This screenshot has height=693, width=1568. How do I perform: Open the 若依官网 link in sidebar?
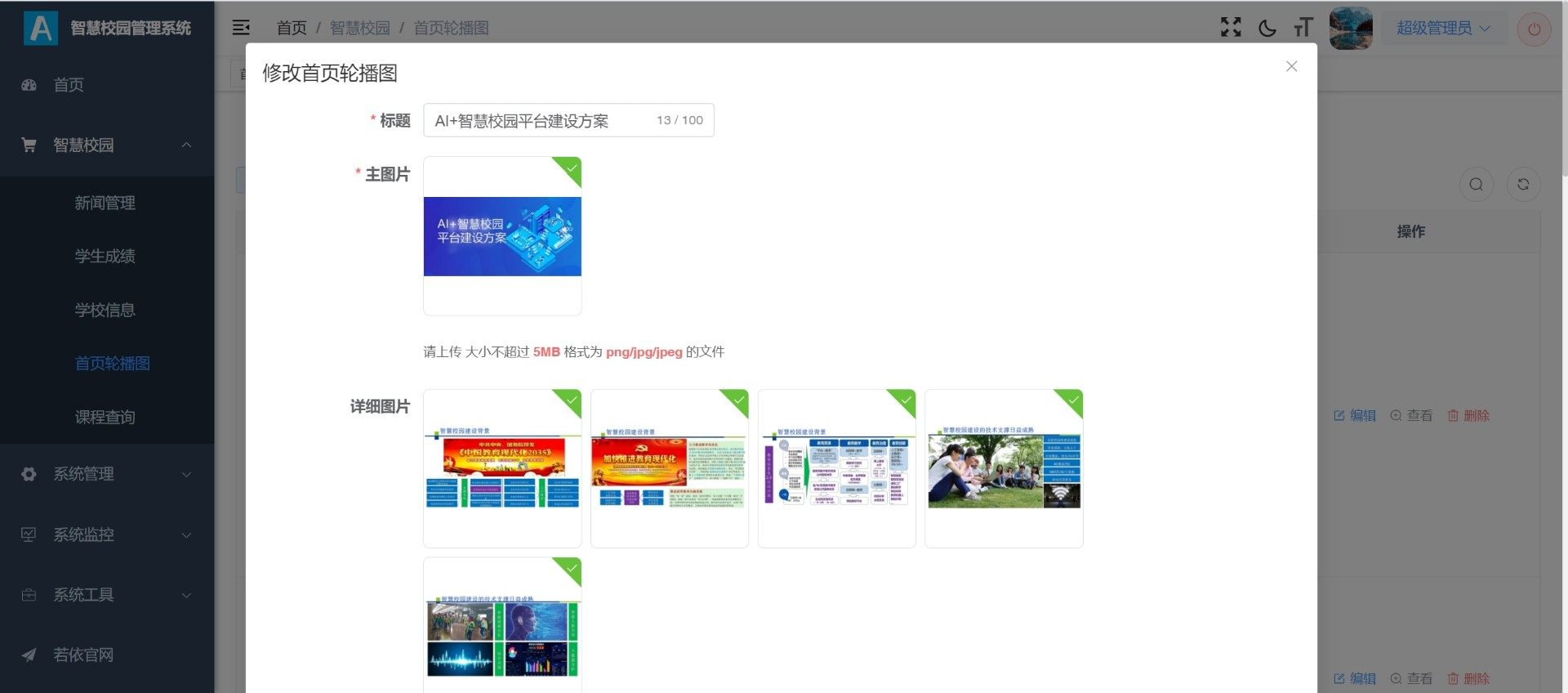coord(107,655)
